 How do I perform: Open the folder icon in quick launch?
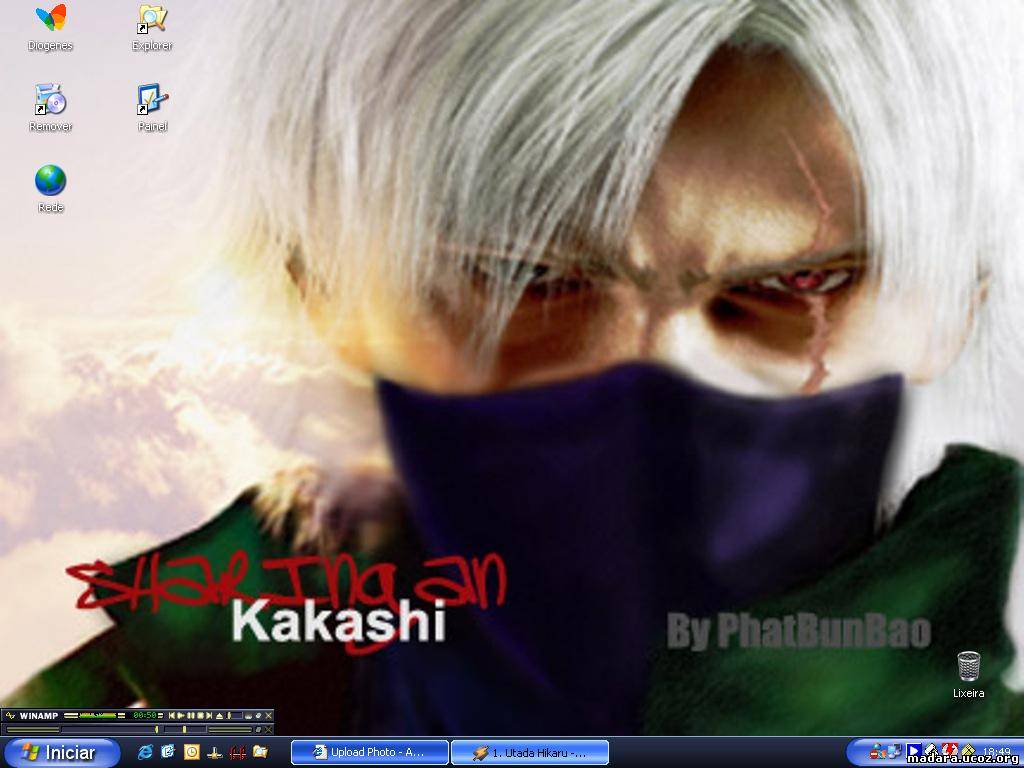260,751
